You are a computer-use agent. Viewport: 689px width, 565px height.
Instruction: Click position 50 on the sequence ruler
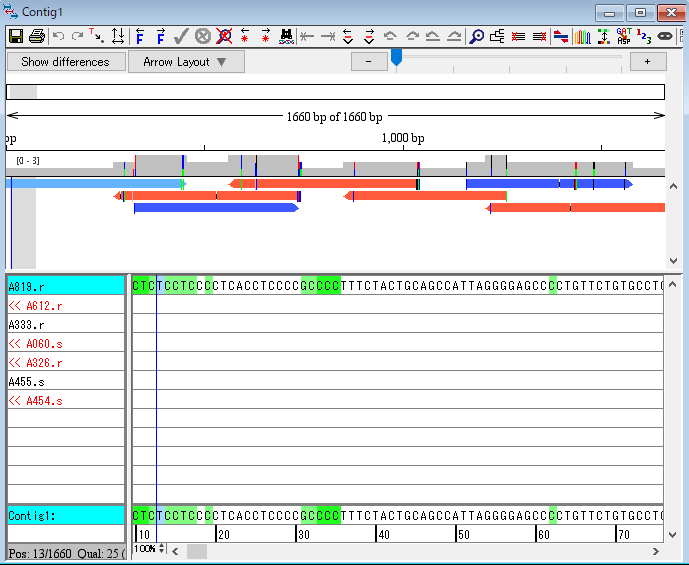tap(464, 535)
